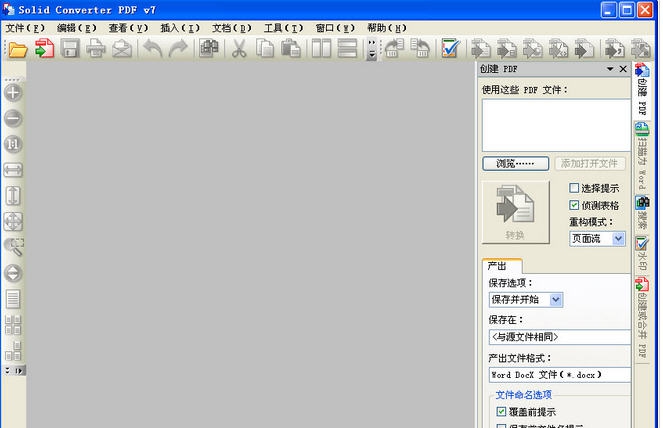Switch to the 扫描为 Word side tab
Screen dimensions: 663x428
click(642, 156)
